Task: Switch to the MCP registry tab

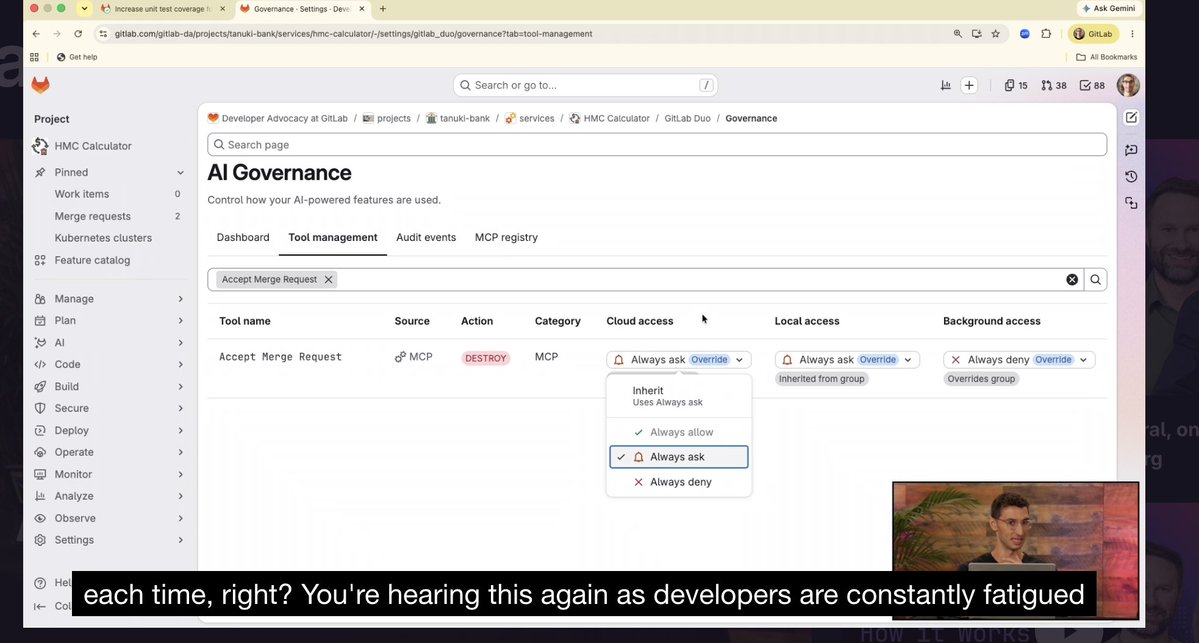Action: [x=506, y=238]
